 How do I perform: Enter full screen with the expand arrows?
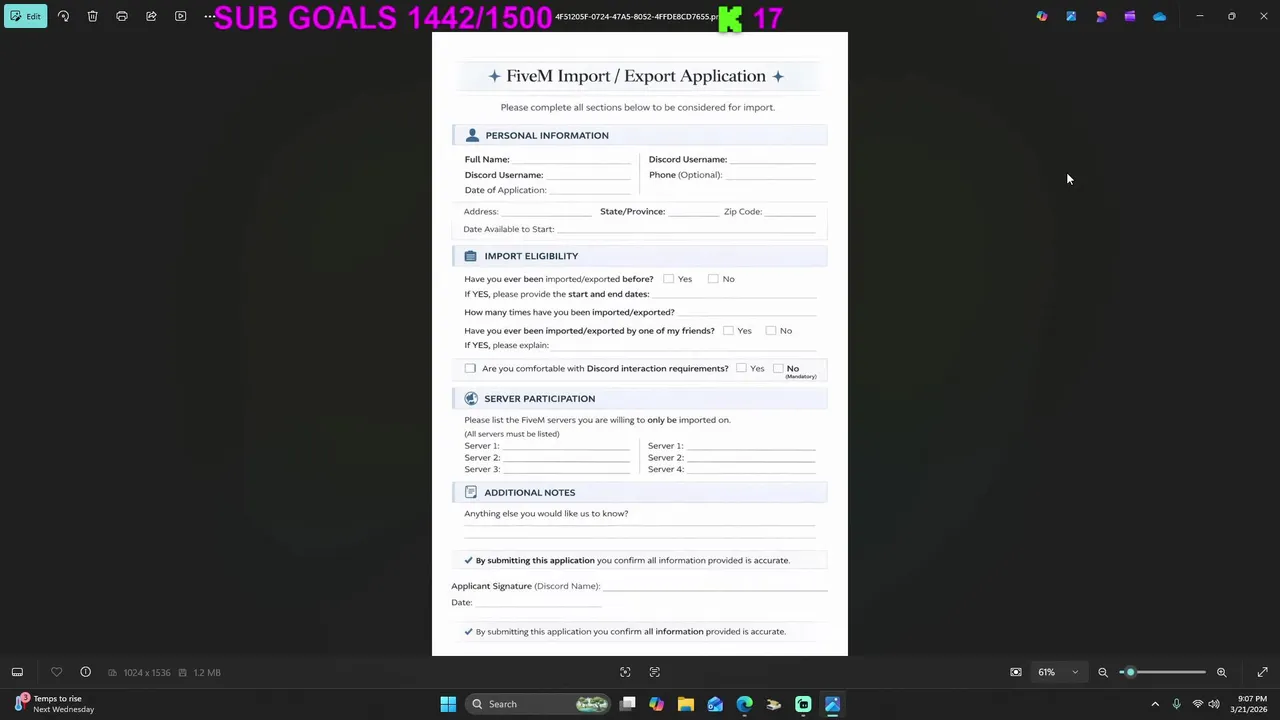[x=1262, y=672]
